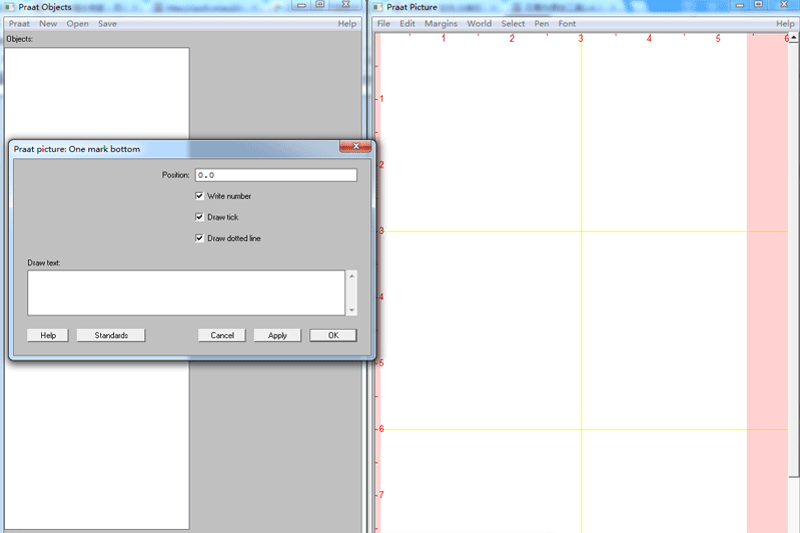
Task: Open the Margins menu
Action: [x=440, y=23]
